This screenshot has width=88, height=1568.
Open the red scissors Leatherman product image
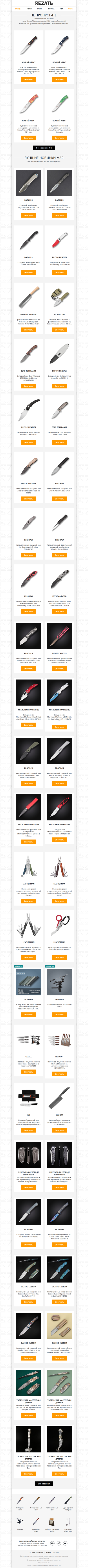point(59,922)
